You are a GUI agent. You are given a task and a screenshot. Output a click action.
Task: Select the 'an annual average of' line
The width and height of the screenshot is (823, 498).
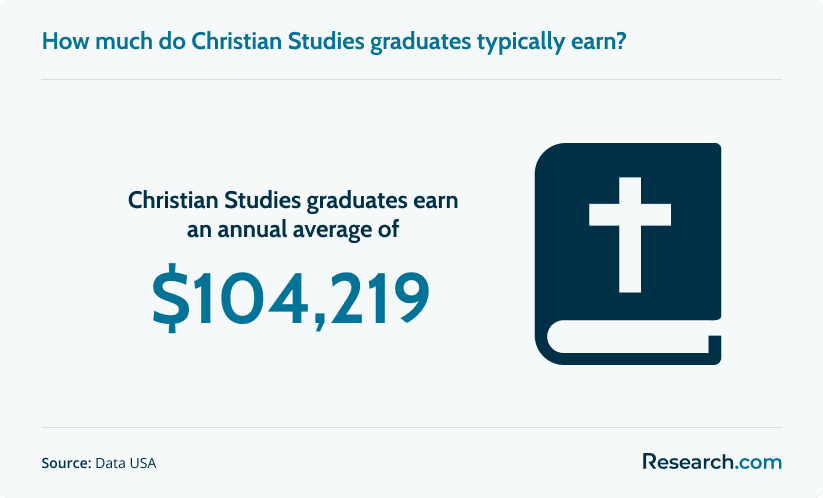tap(293, 229)
